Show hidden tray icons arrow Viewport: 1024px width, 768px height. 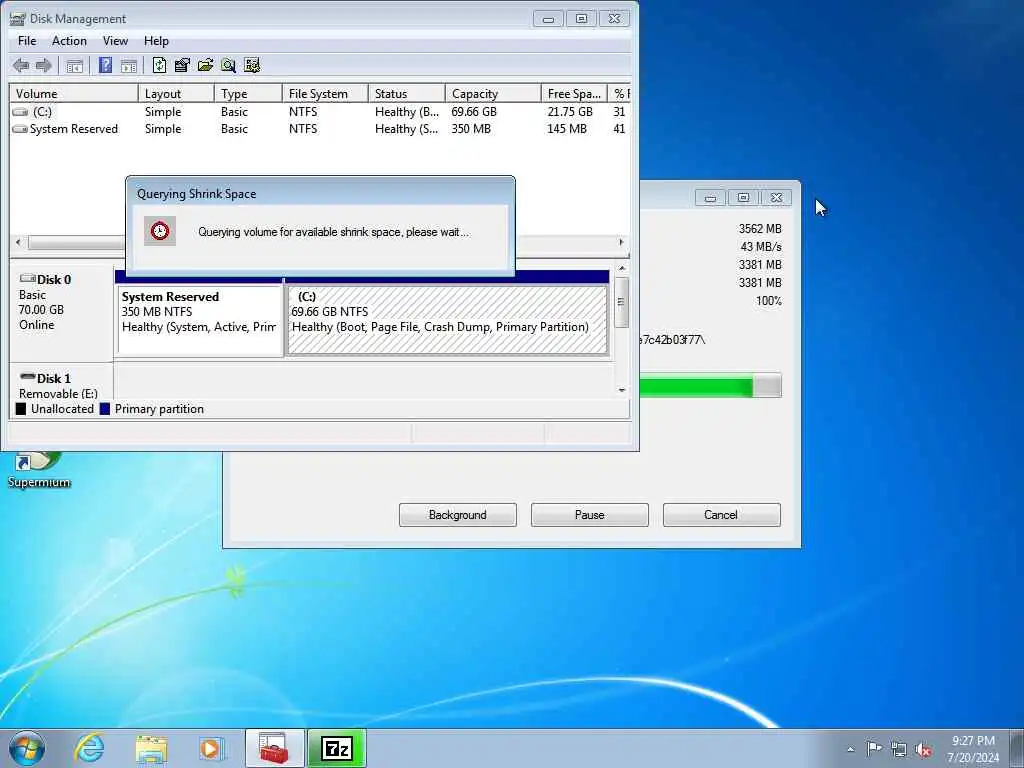click(x=850, y=749)
